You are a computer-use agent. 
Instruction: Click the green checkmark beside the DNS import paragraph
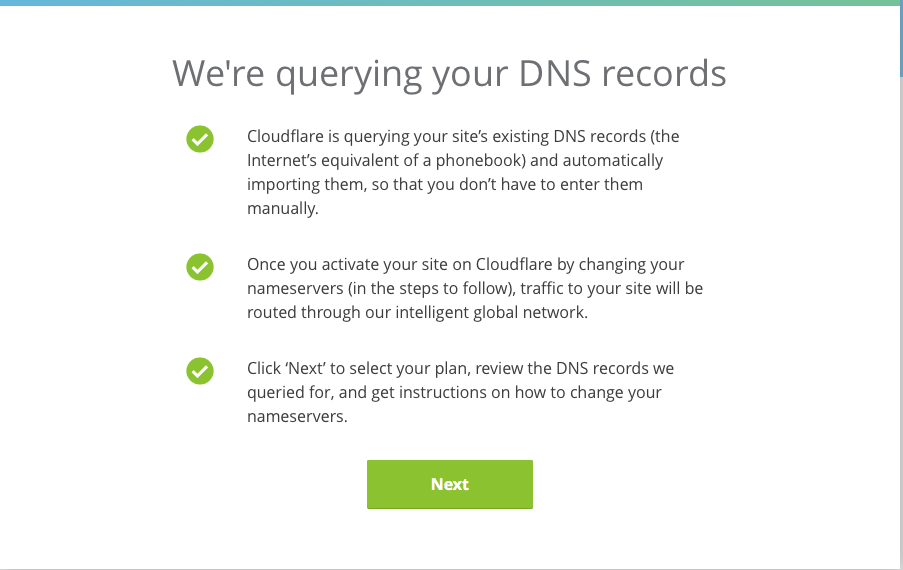[x=200, y=139]
